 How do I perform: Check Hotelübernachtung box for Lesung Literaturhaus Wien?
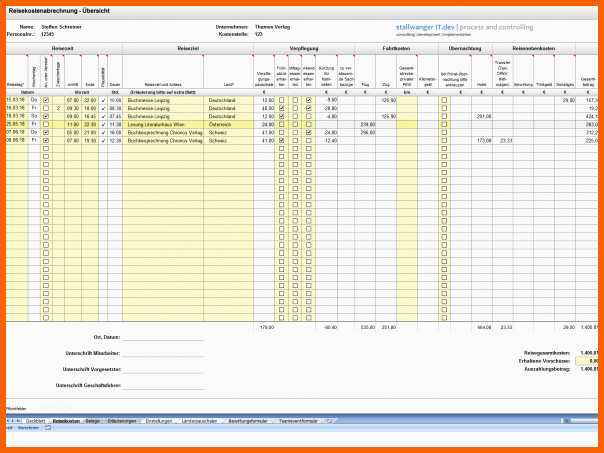pos(444,124)
